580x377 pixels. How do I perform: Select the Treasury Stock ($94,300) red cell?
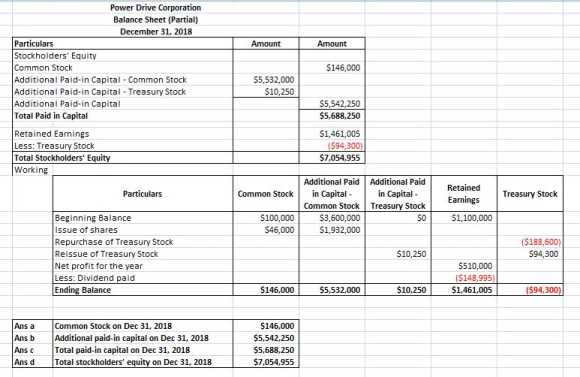[x=332, y=146]
